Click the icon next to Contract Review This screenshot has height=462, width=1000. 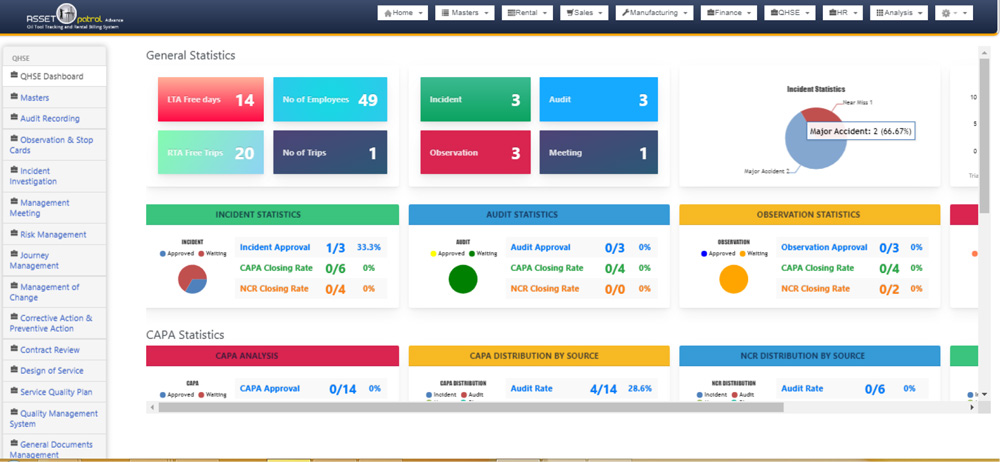[14, 350]
